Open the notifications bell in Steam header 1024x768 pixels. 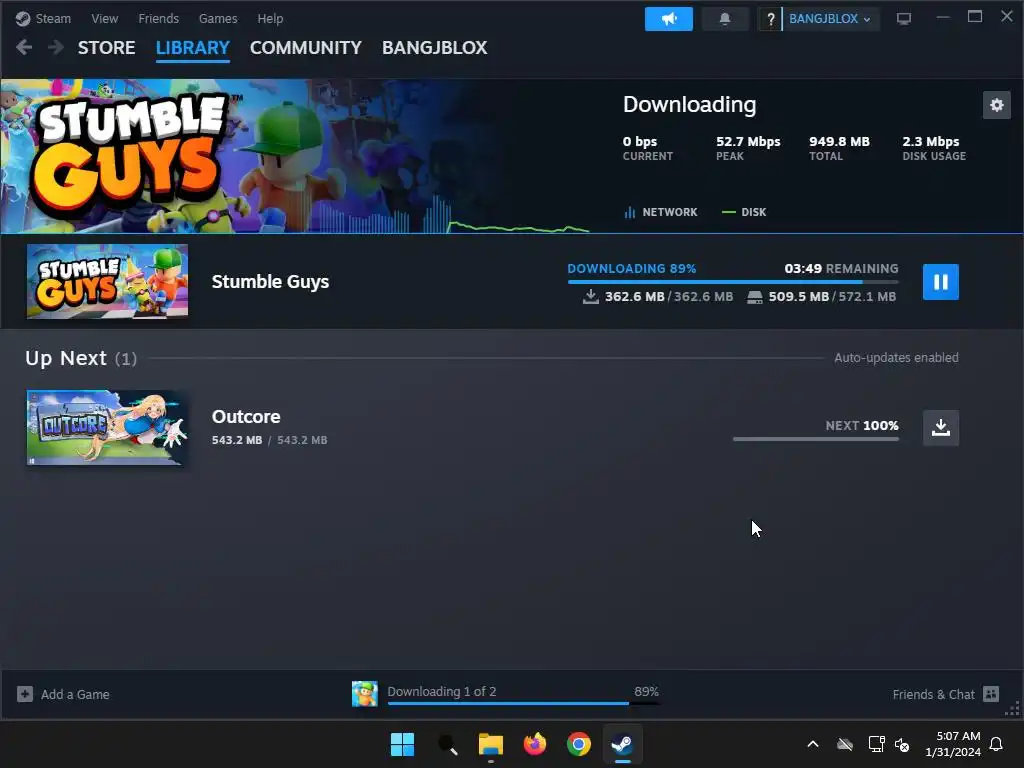(725, 19)
